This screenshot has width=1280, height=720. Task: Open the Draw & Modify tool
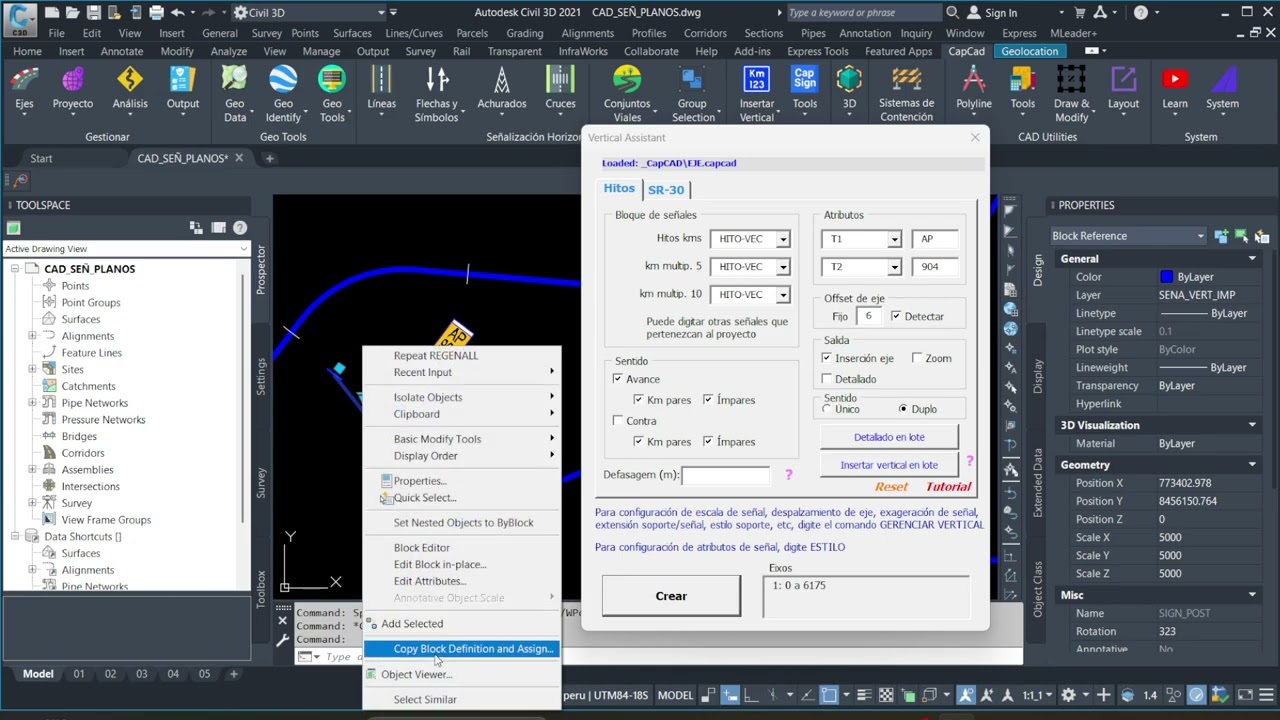click(x=1071, y=94)
